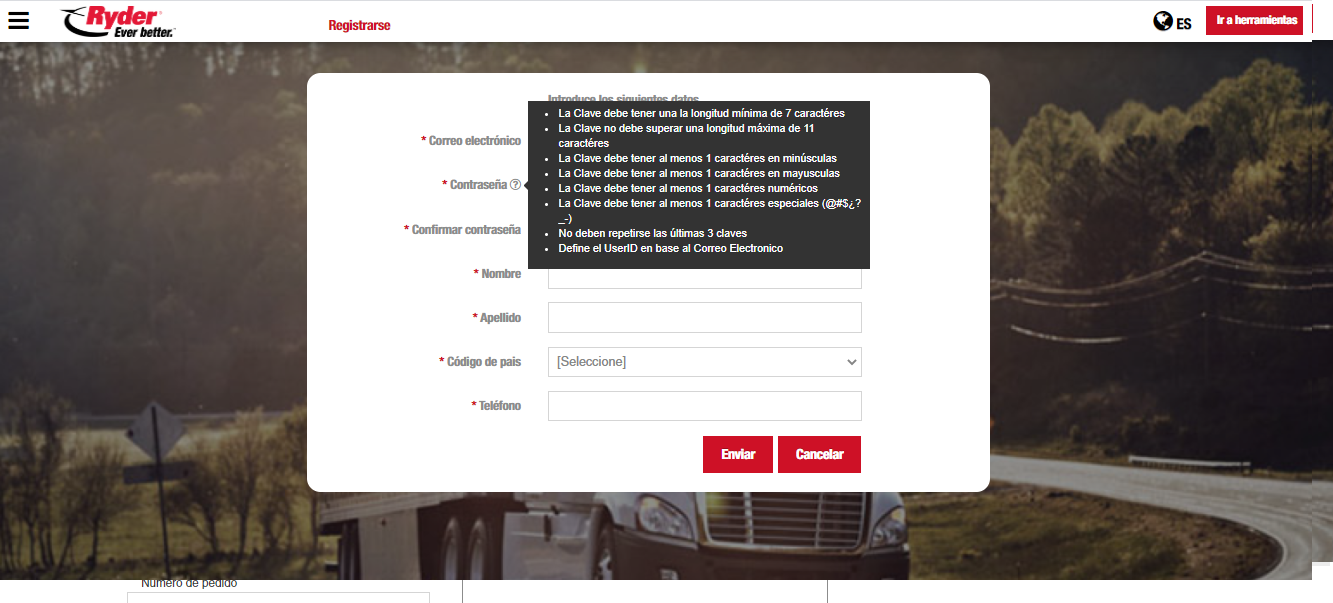Image resolution: width=1333 pixels, height=603 pixels.
Task: Submit the form with Enviar
Action: pyautogui.click(x=738, y=454)
